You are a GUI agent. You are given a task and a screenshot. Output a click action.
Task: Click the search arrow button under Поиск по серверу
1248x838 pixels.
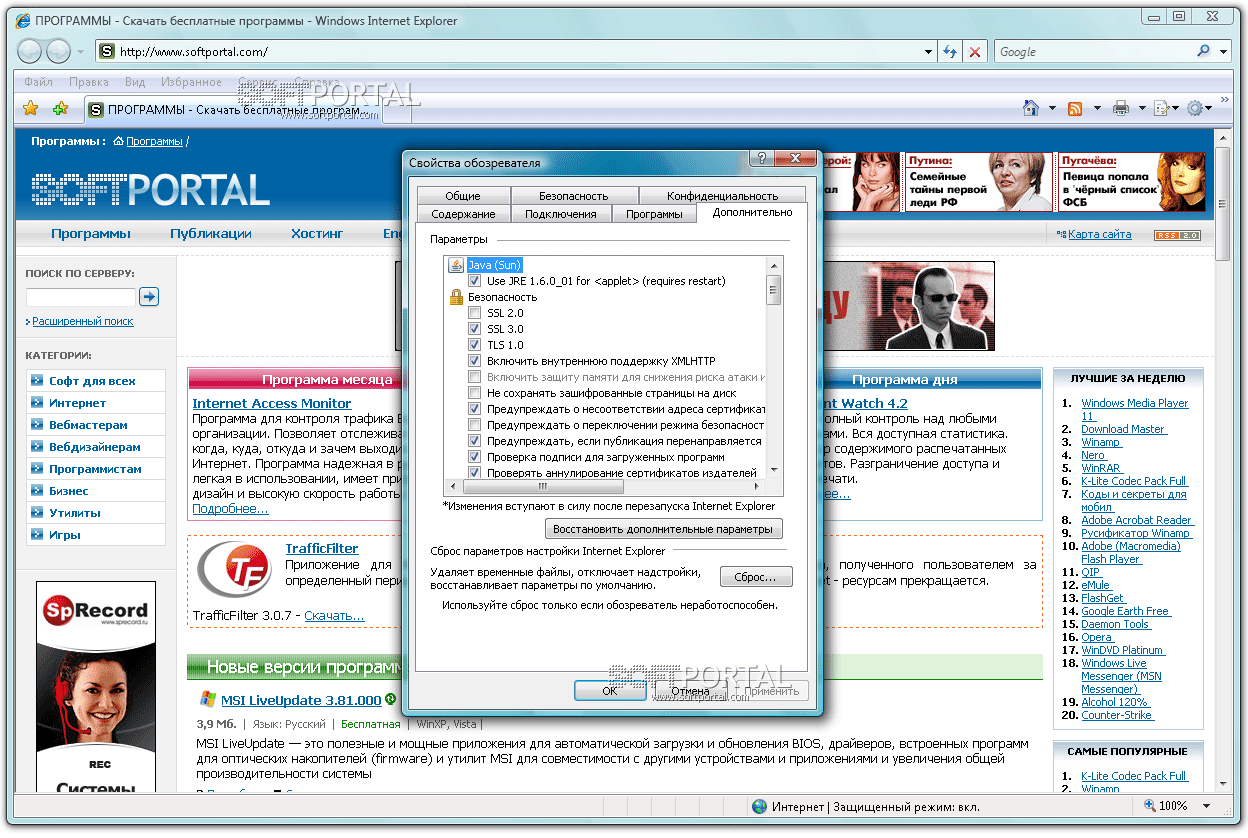tap(149, 296)
